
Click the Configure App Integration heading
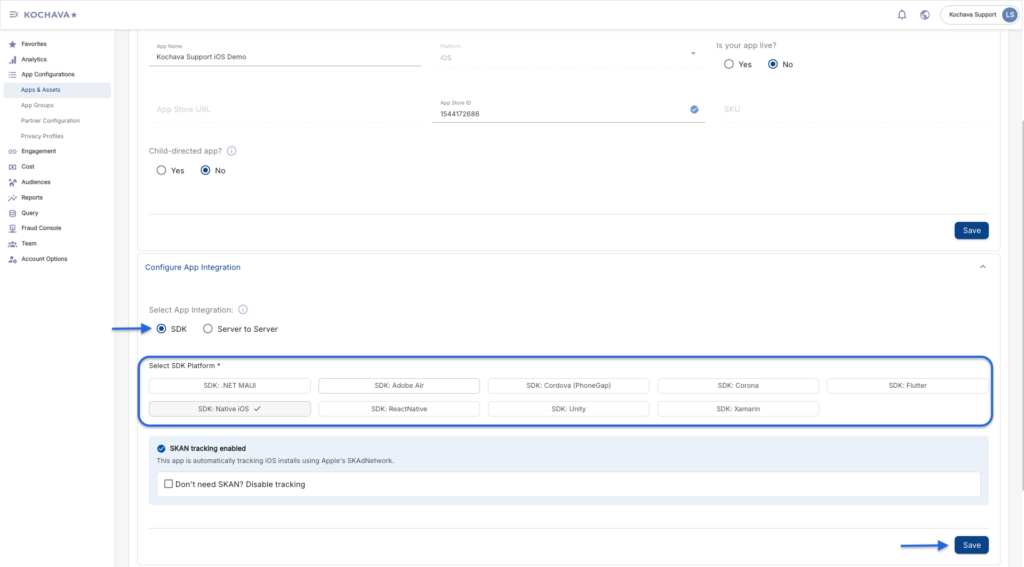(x=193, y=267)
